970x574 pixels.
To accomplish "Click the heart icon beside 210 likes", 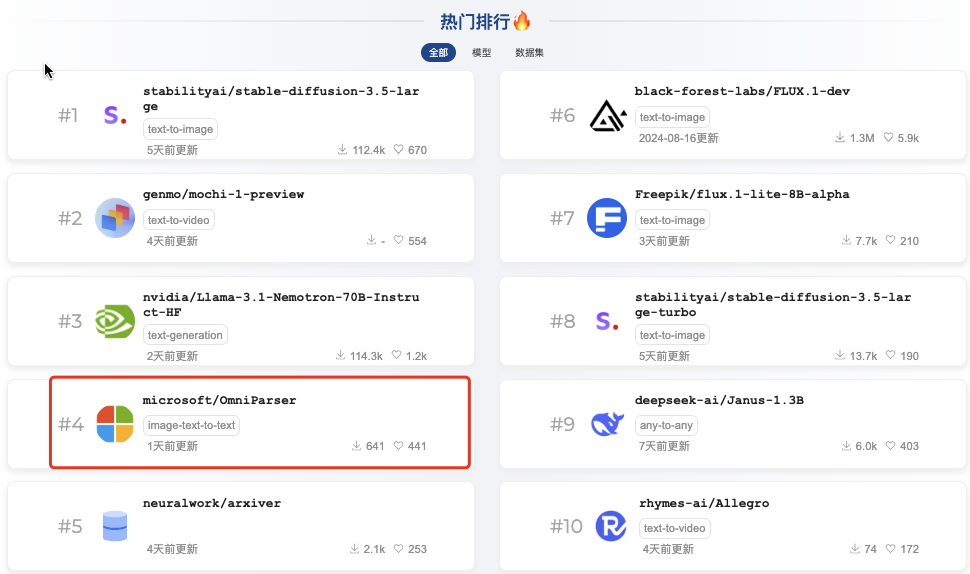I will (x=890, y=240).
